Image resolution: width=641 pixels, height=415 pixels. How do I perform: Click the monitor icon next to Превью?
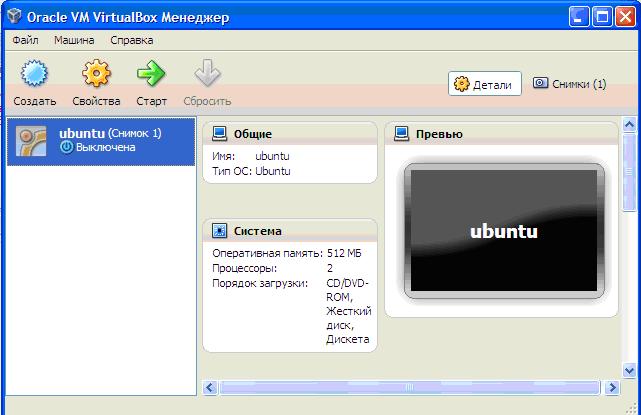(401, 134)
